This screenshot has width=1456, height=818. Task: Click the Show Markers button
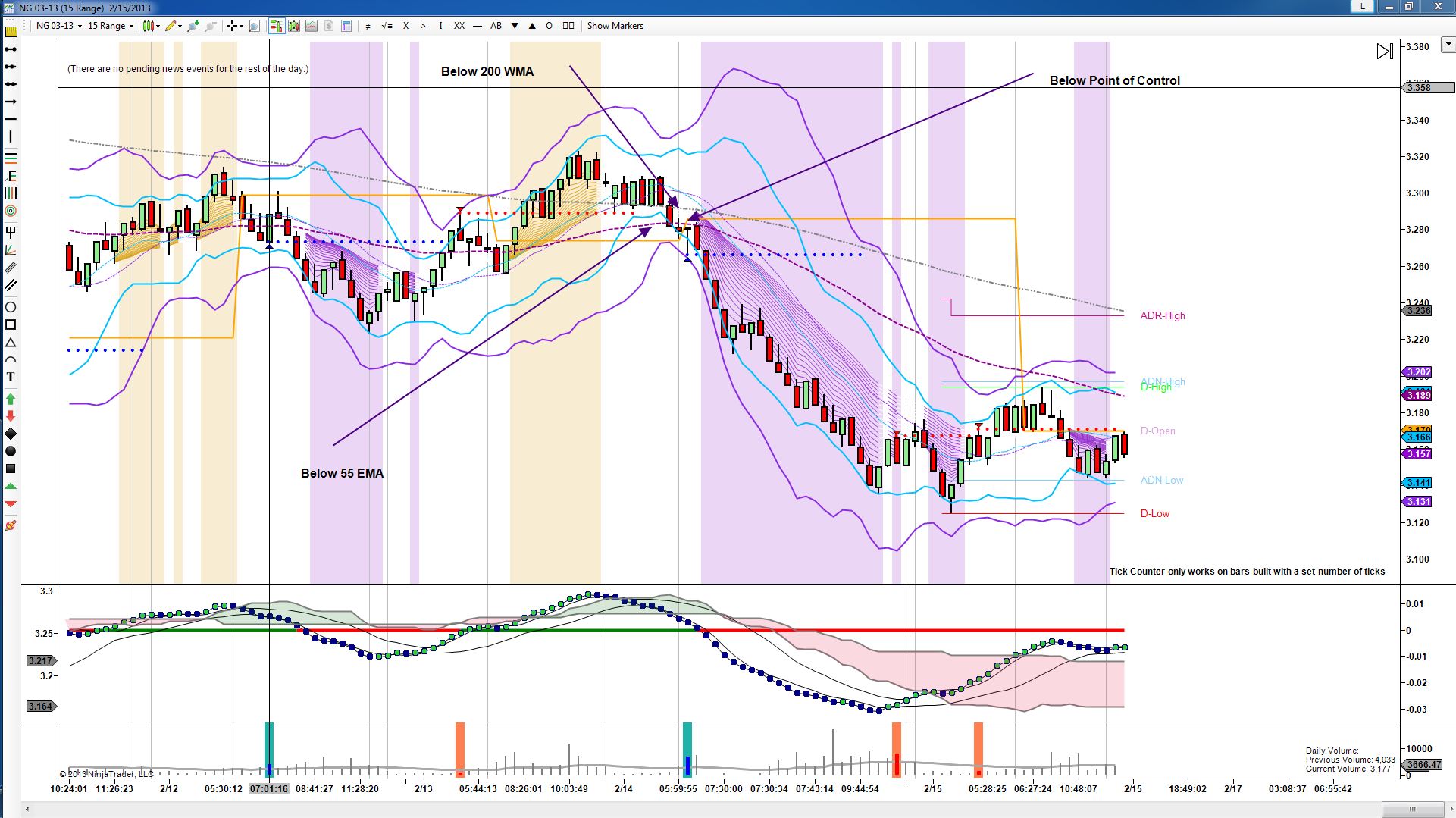(615, 26)
